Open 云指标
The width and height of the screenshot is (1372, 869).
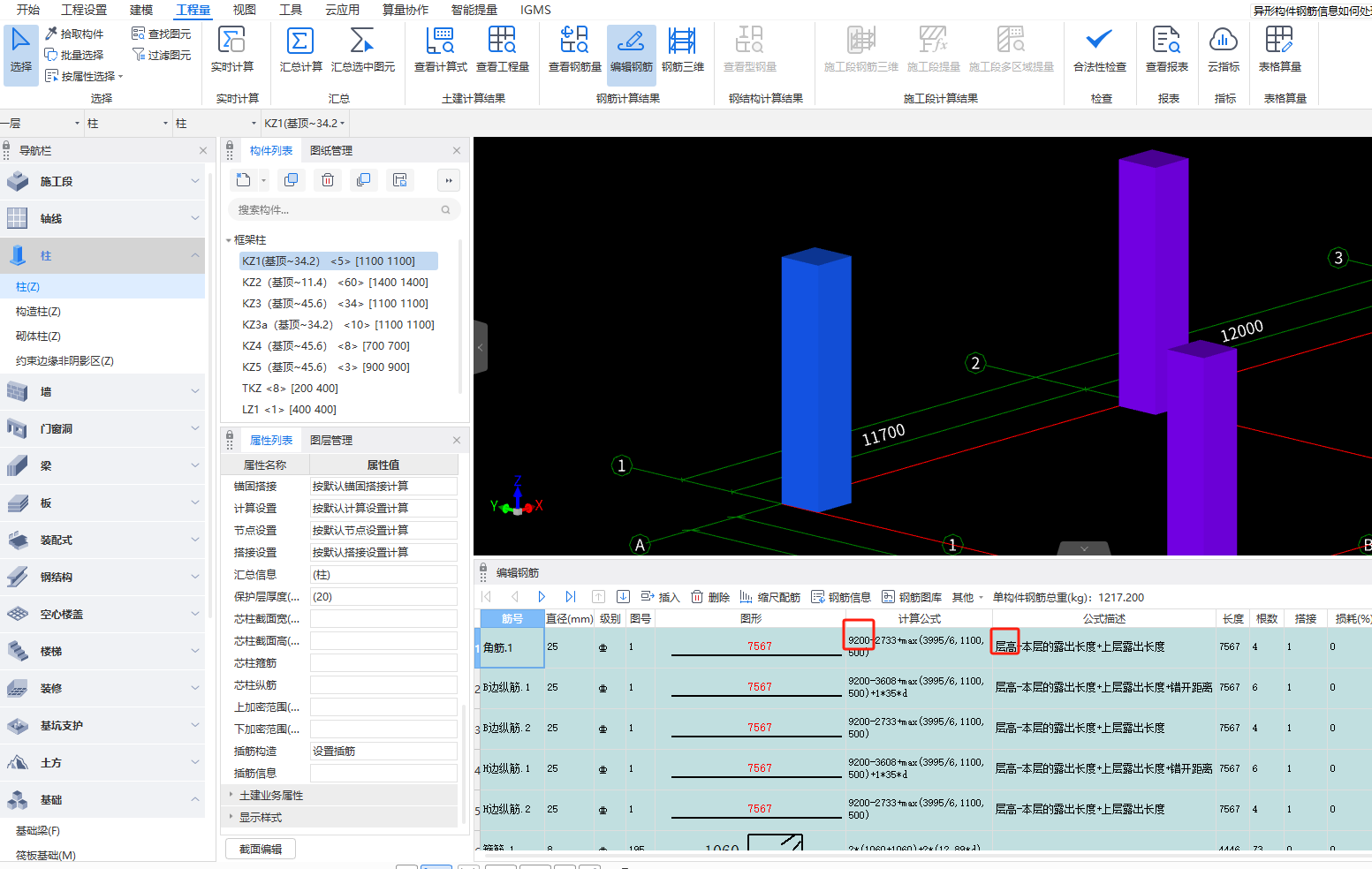click(1224, 50)
